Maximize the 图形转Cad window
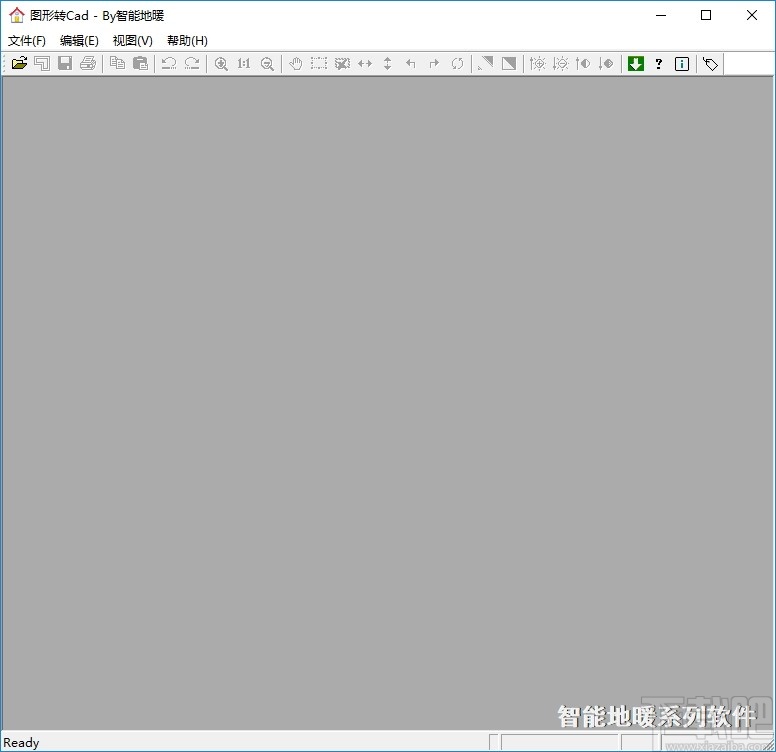 pyautogui.click(x=706, y=15)
